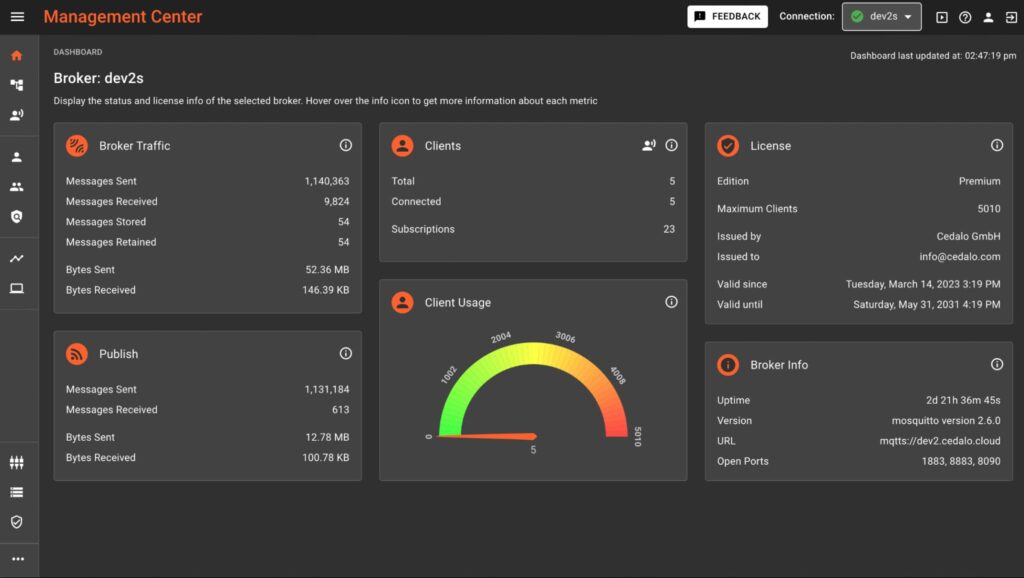Open the user groups sidebar icon
Image resolution: width=1024 pixels, height=578 pixels.
17,187
